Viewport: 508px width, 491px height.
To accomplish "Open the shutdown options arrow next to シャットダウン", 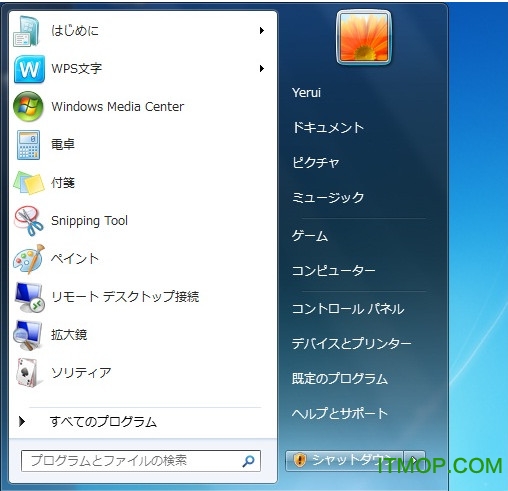I will (x=414, y=460).
